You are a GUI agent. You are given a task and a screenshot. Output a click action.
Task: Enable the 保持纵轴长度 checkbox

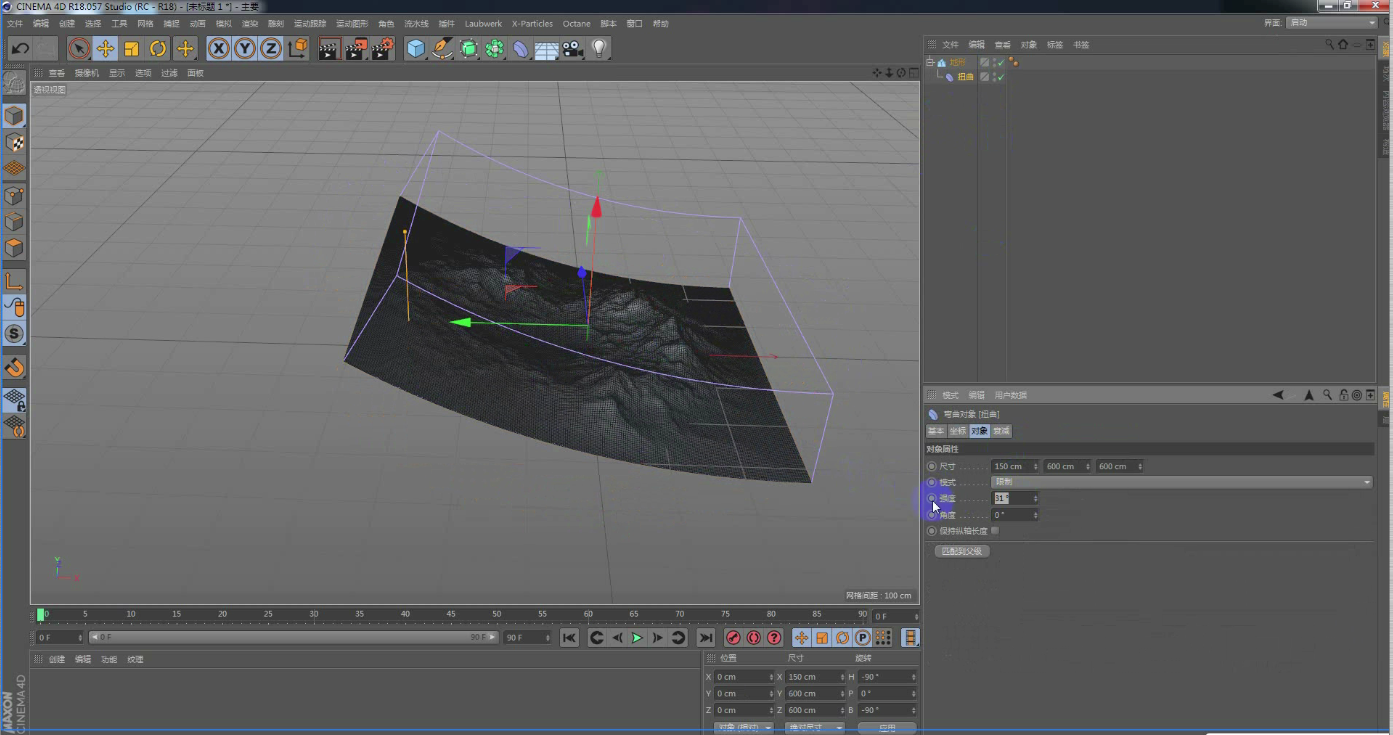pyautogui.click(x=995, y=531)
